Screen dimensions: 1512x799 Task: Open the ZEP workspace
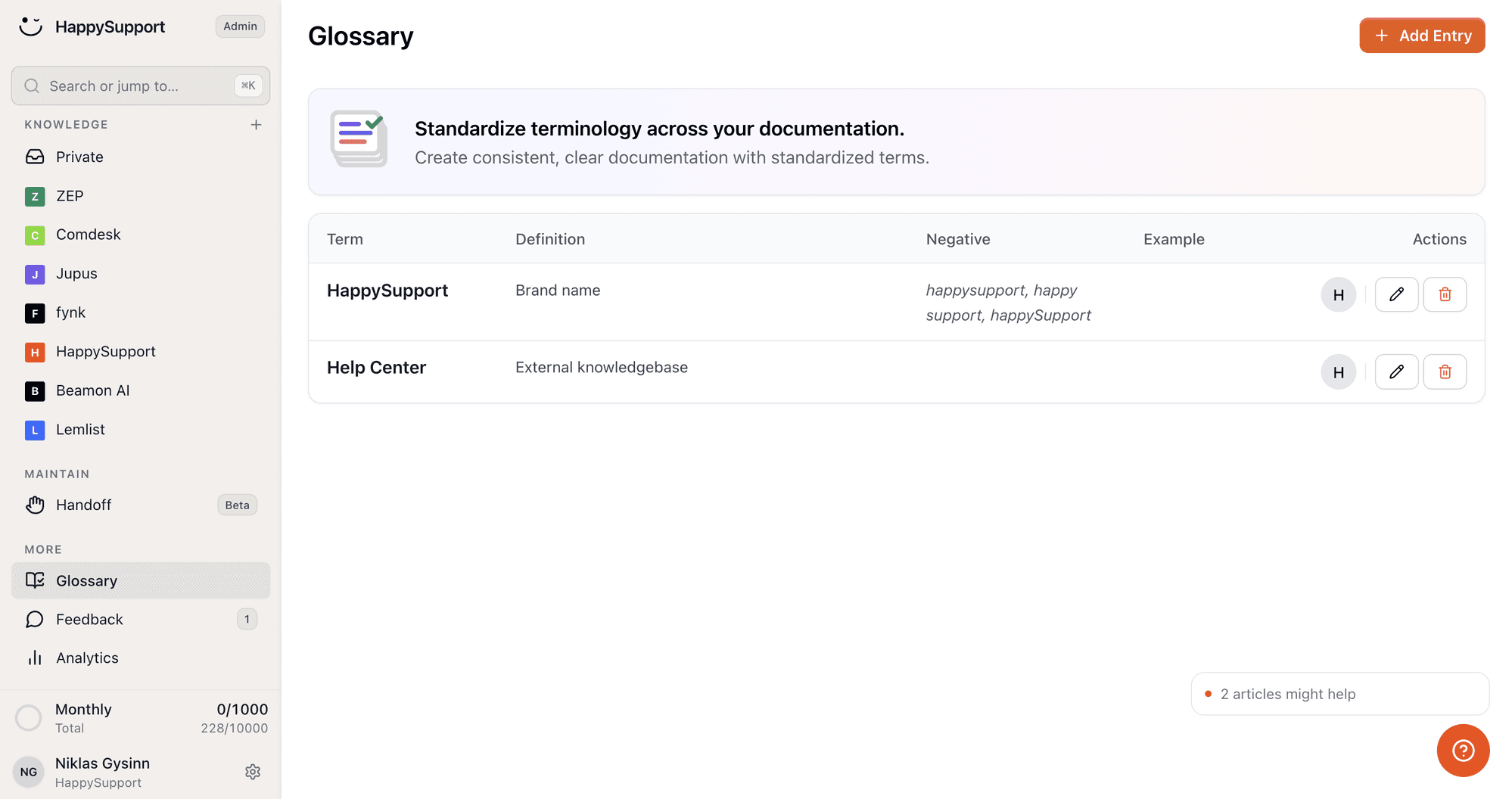[x=141, y=196]
